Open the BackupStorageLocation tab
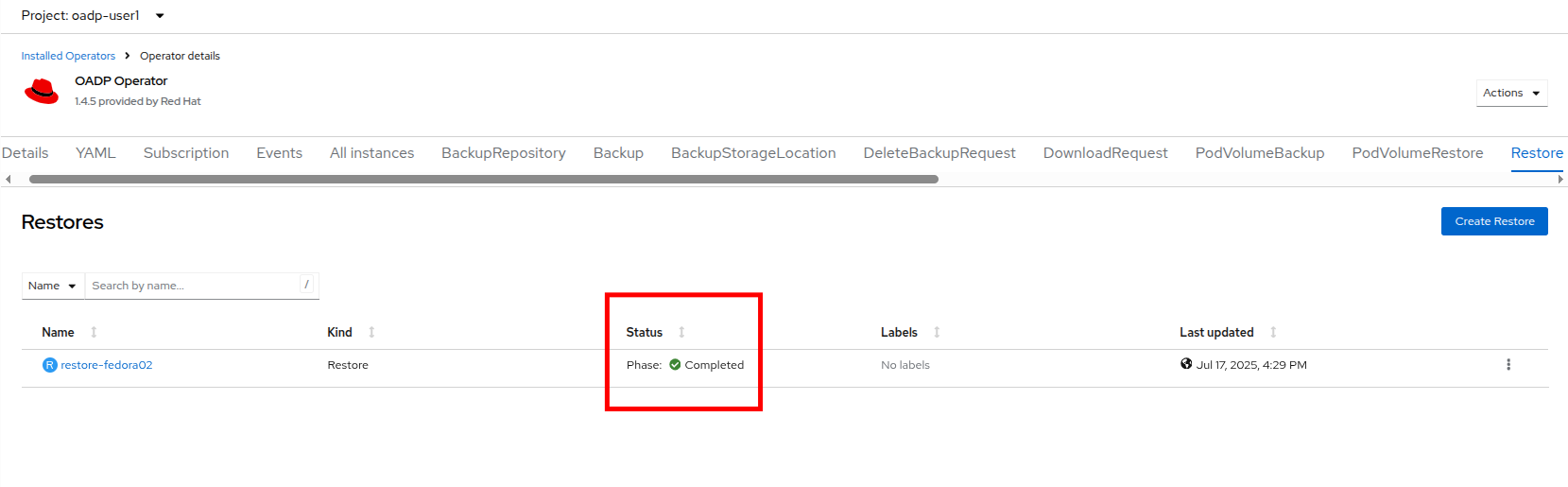The height and width of the screenshot is (487, 1568). tap(752, 153)
